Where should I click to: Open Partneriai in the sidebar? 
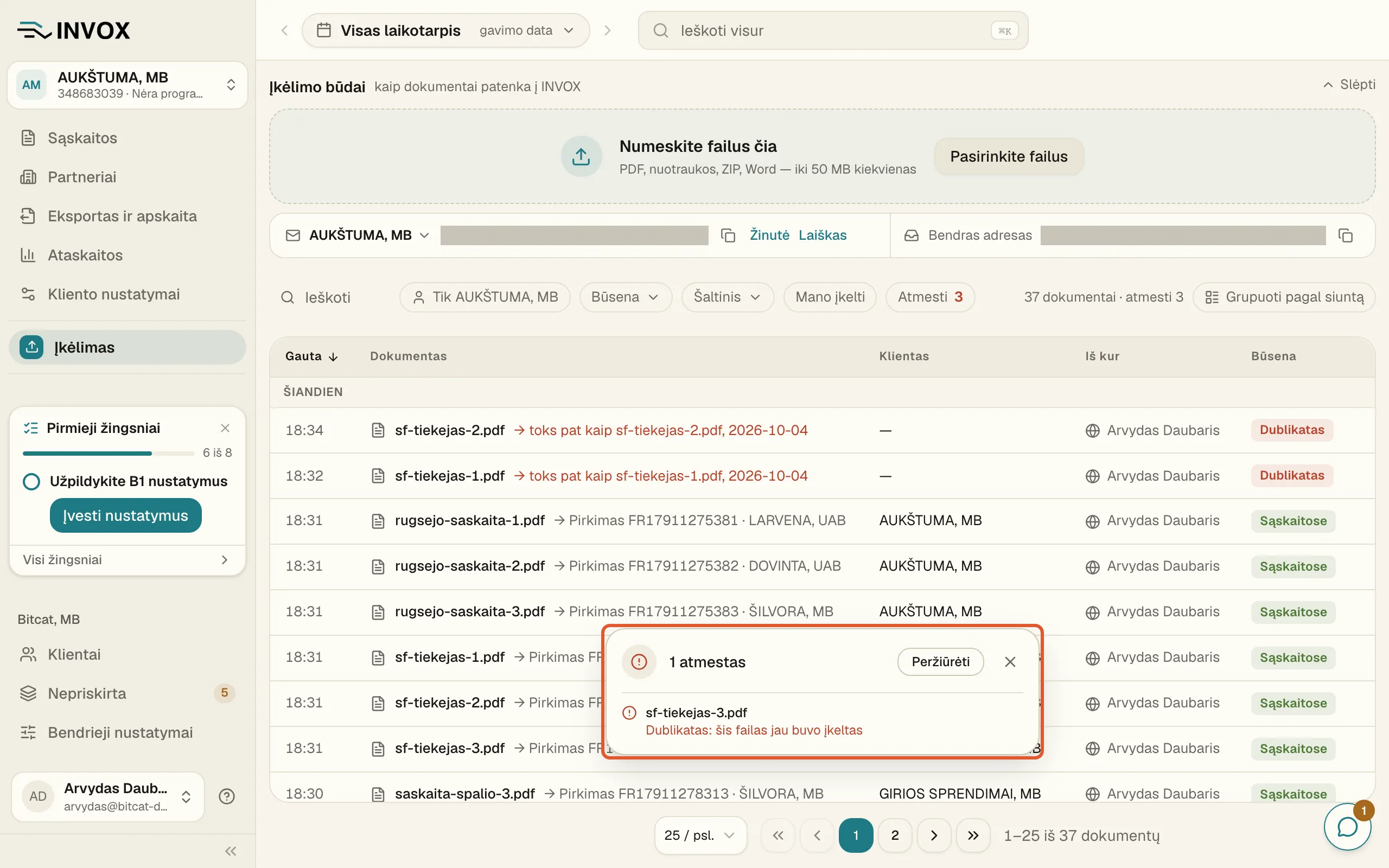tap(128, 177)
